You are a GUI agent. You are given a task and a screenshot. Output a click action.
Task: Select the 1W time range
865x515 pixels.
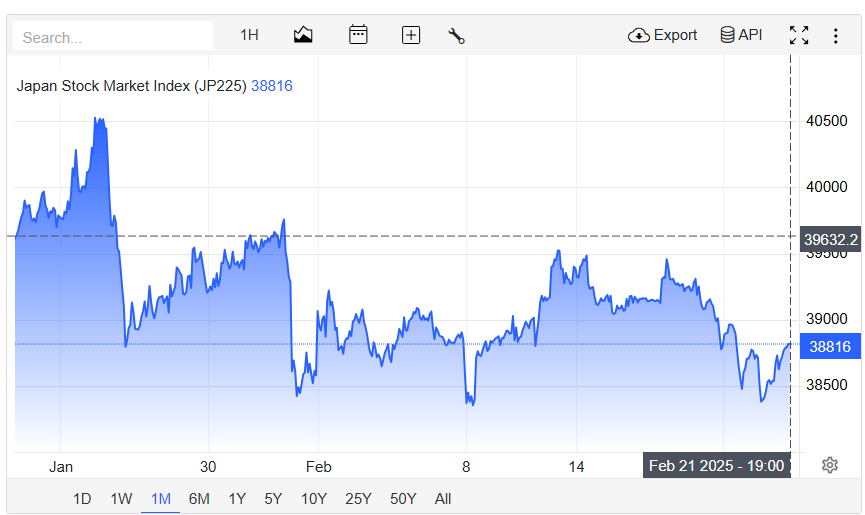point(121,499)
